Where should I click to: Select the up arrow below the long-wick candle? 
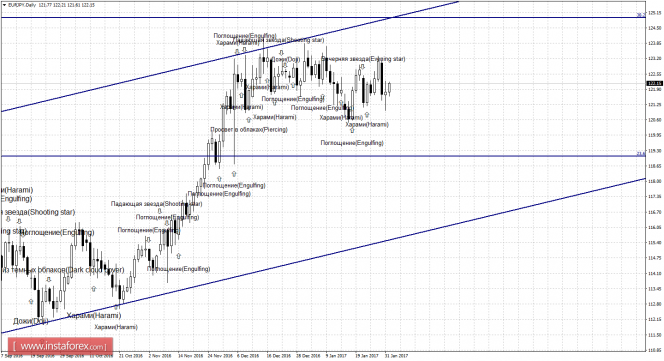(234, 174)
